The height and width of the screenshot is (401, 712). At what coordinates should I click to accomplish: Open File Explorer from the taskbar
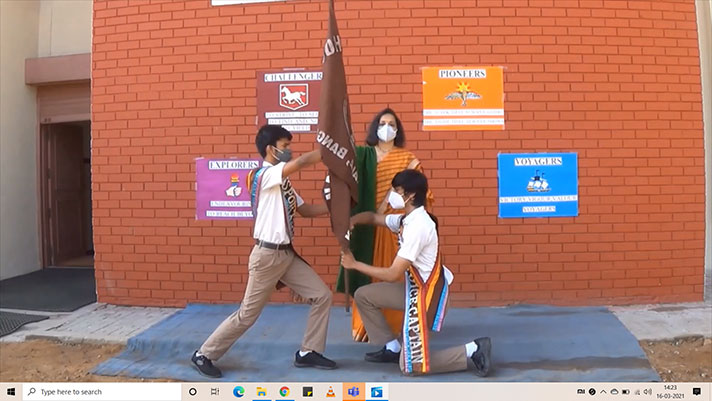[x=262, y=392]
